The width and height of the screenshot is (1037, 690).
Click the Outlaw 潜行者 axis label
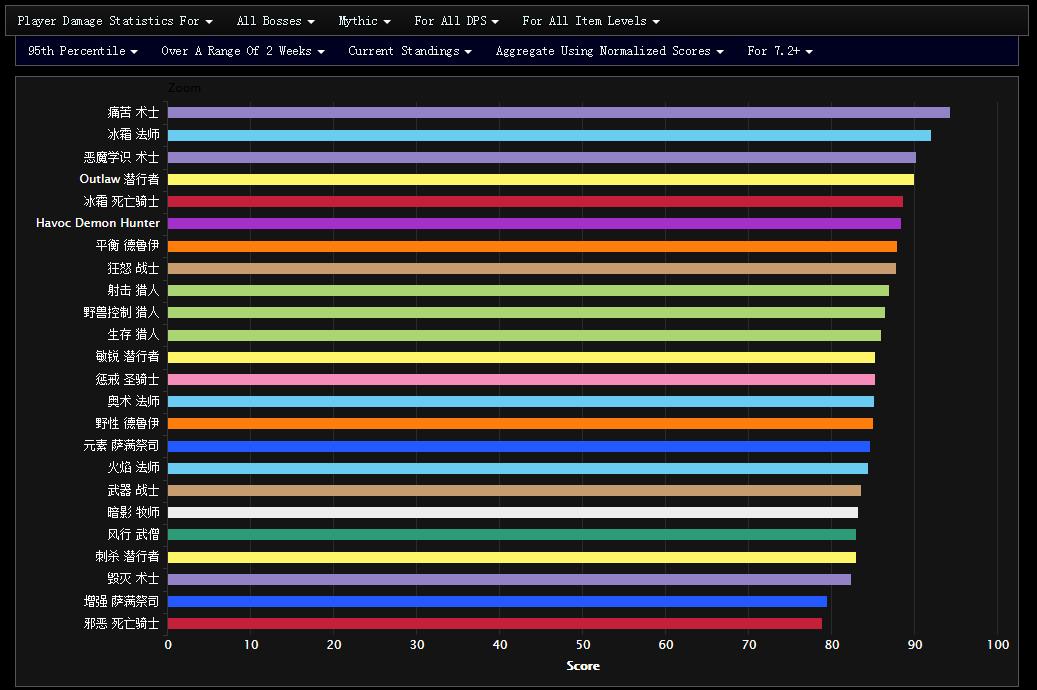119,180
